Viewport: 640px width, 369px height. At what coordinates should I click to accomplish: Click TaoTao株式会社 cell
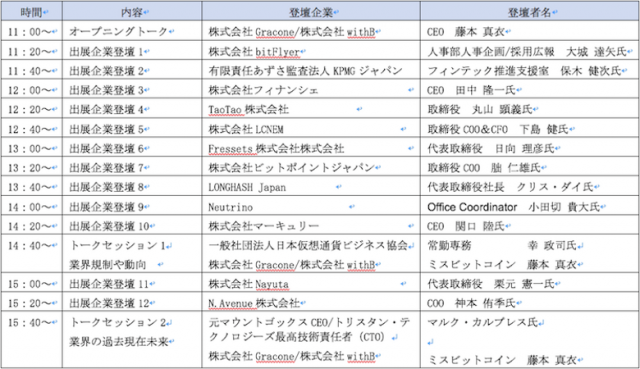(x=311, y=109)
